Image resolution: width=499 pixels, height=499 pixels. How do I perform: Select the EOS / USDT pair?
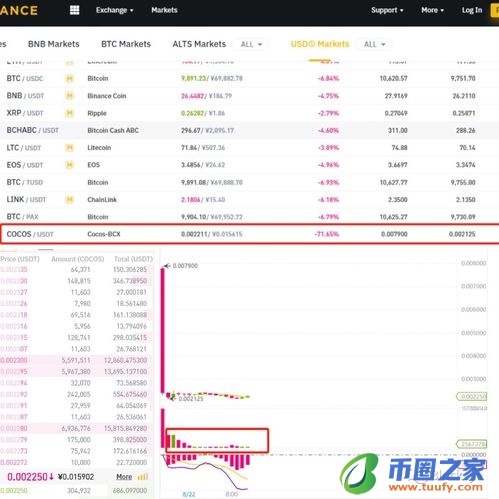coord(25,165)
